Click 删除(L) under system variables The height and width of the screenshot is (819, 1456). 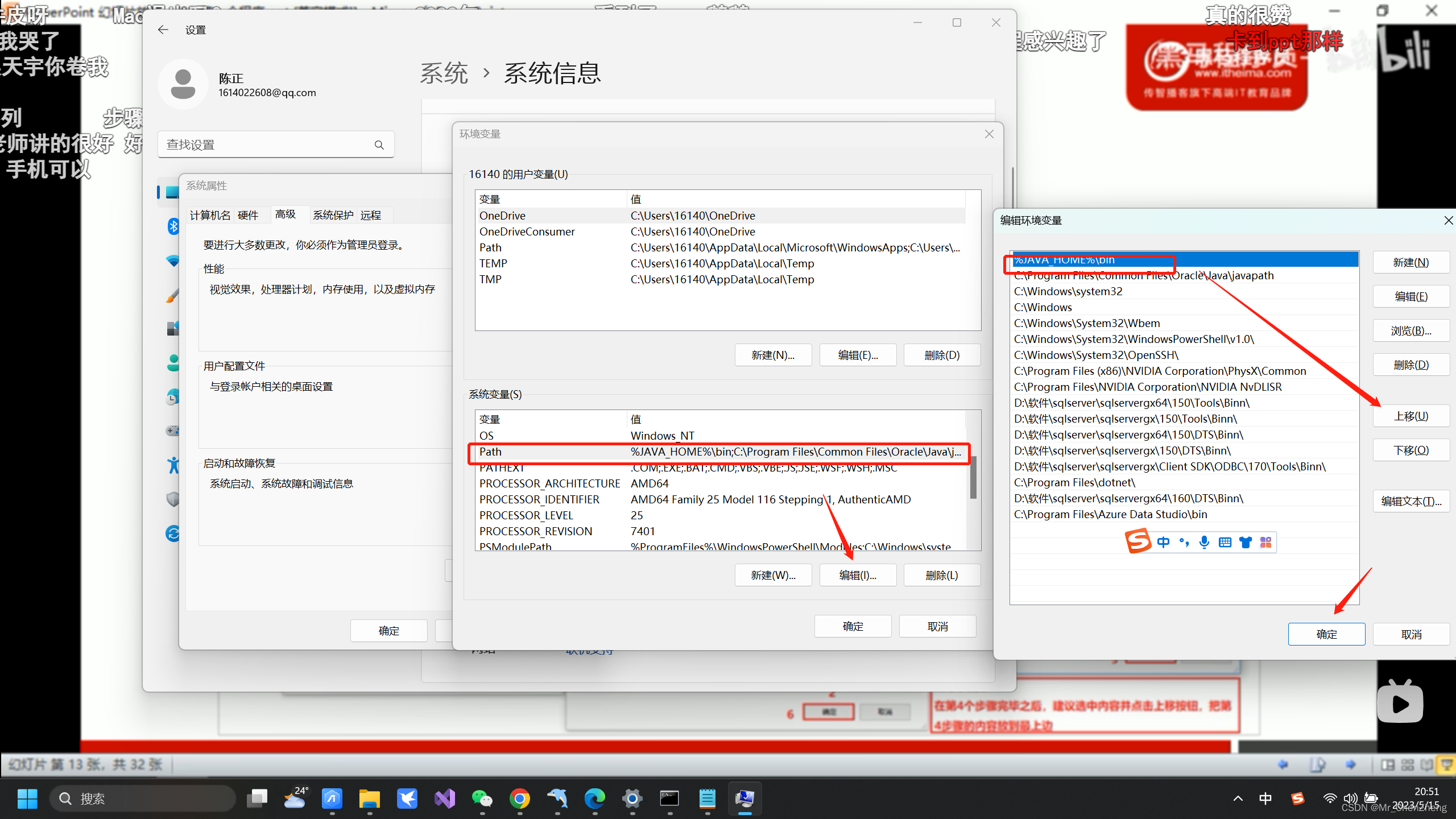coord(942,575)
